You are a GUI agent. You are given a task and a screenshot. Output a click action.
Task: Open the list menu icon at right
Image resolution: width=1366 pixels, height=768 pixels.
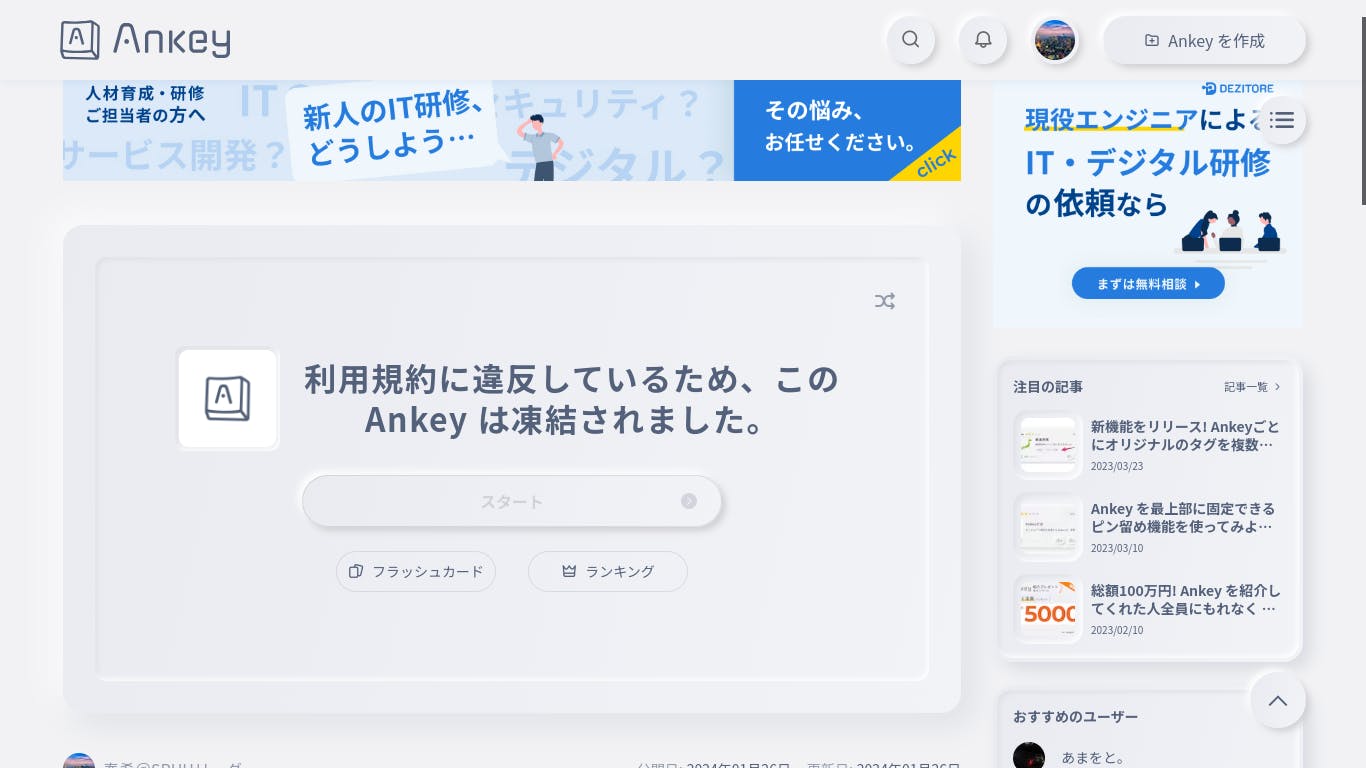point(1282,120)
